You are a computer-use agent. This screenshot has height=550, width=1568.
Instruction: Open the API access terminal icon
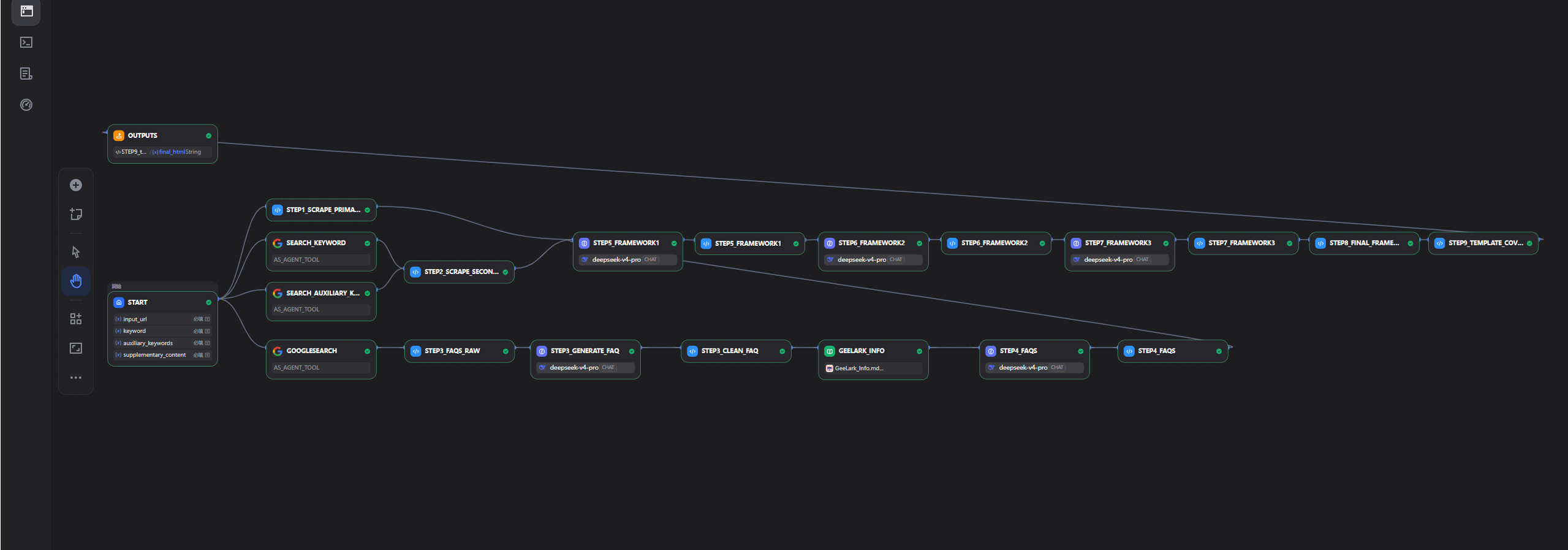pos(26,42)
